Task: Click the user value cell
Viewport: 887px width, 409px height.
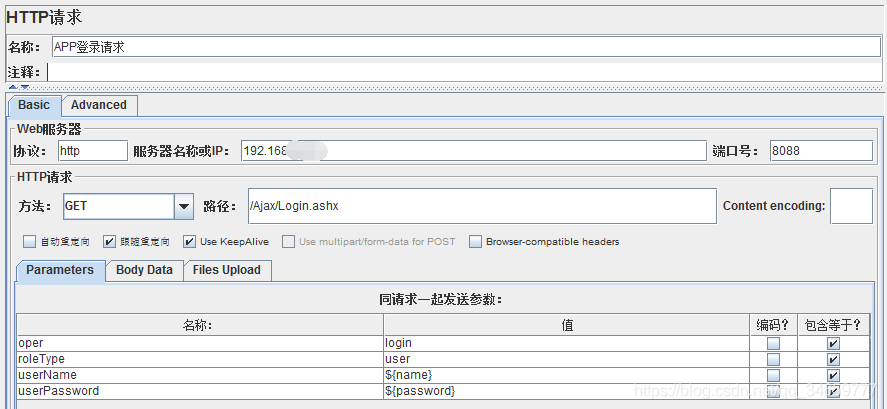Action: tap(567, 359)
